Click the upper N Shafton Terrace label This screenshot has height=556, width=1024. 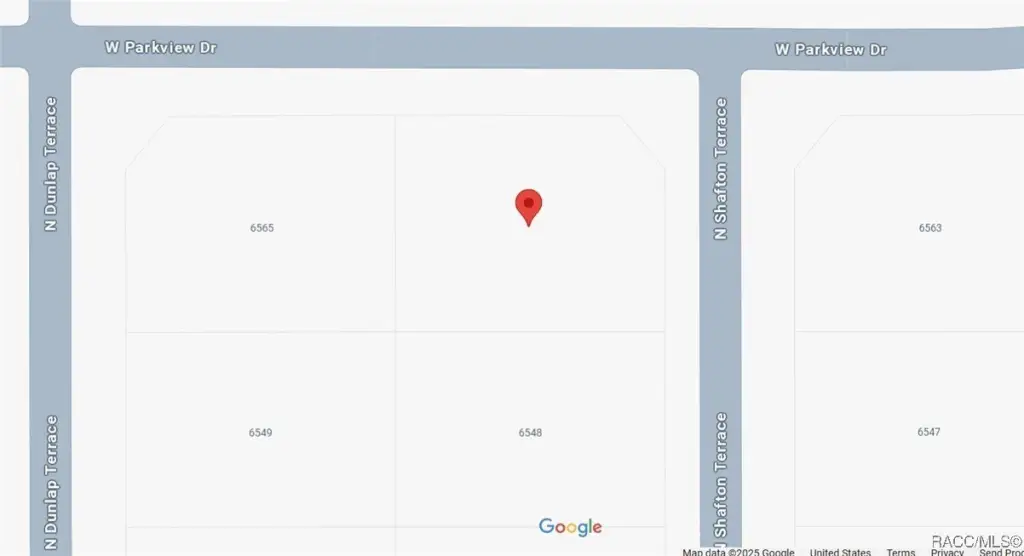click(720, 169)
